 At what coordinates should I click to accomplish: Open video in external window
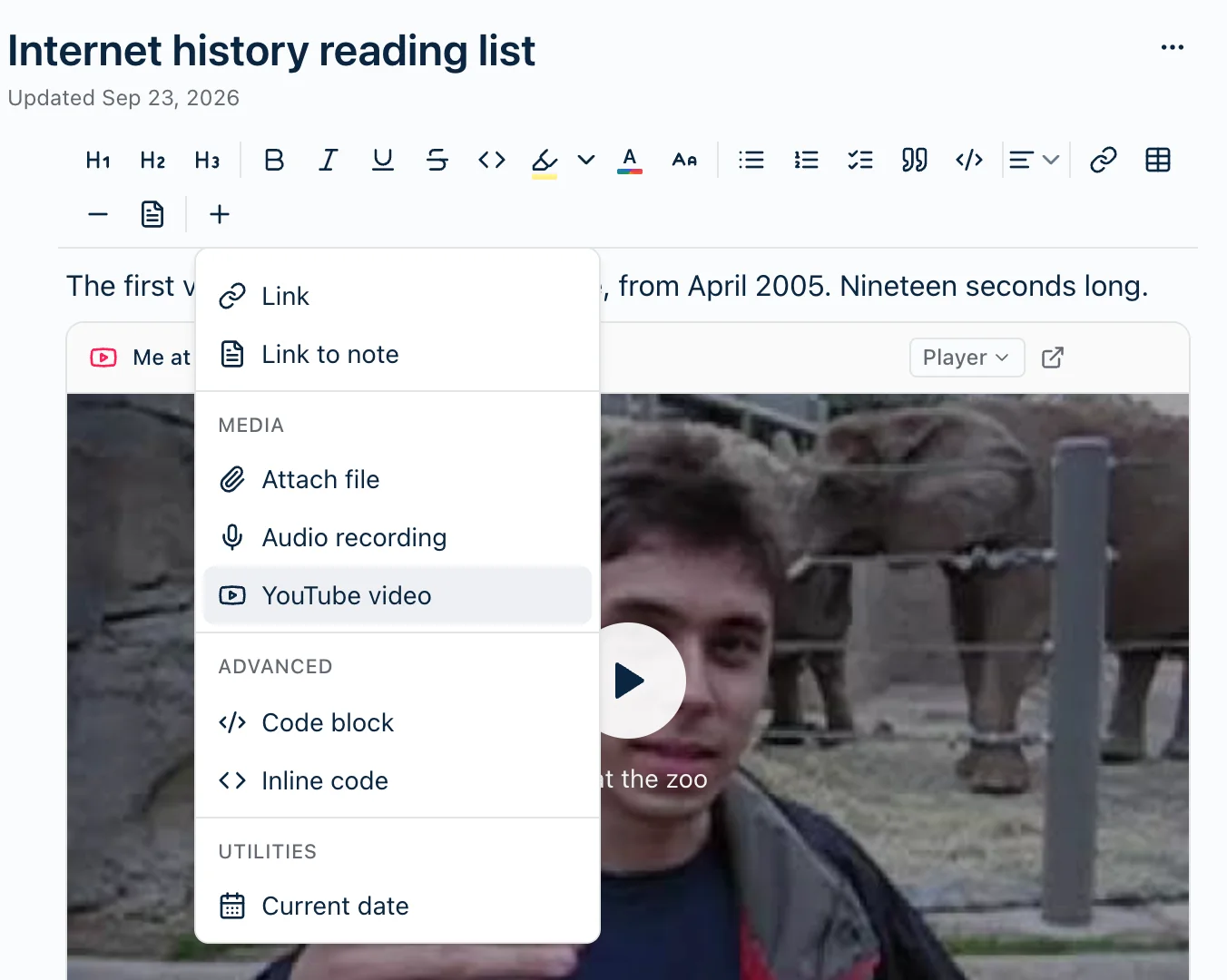(1053, 358)
